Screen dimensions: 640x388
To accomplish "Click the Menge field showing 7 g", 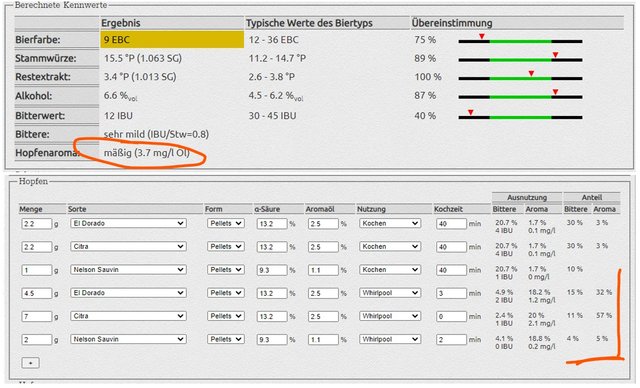I will [x=37, y=317].
